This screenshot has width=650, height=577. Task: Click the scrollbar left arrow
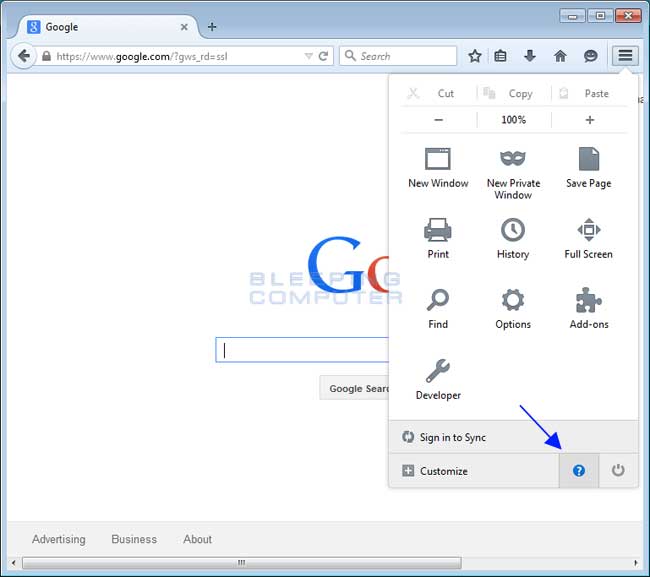(x=13, y=563)
